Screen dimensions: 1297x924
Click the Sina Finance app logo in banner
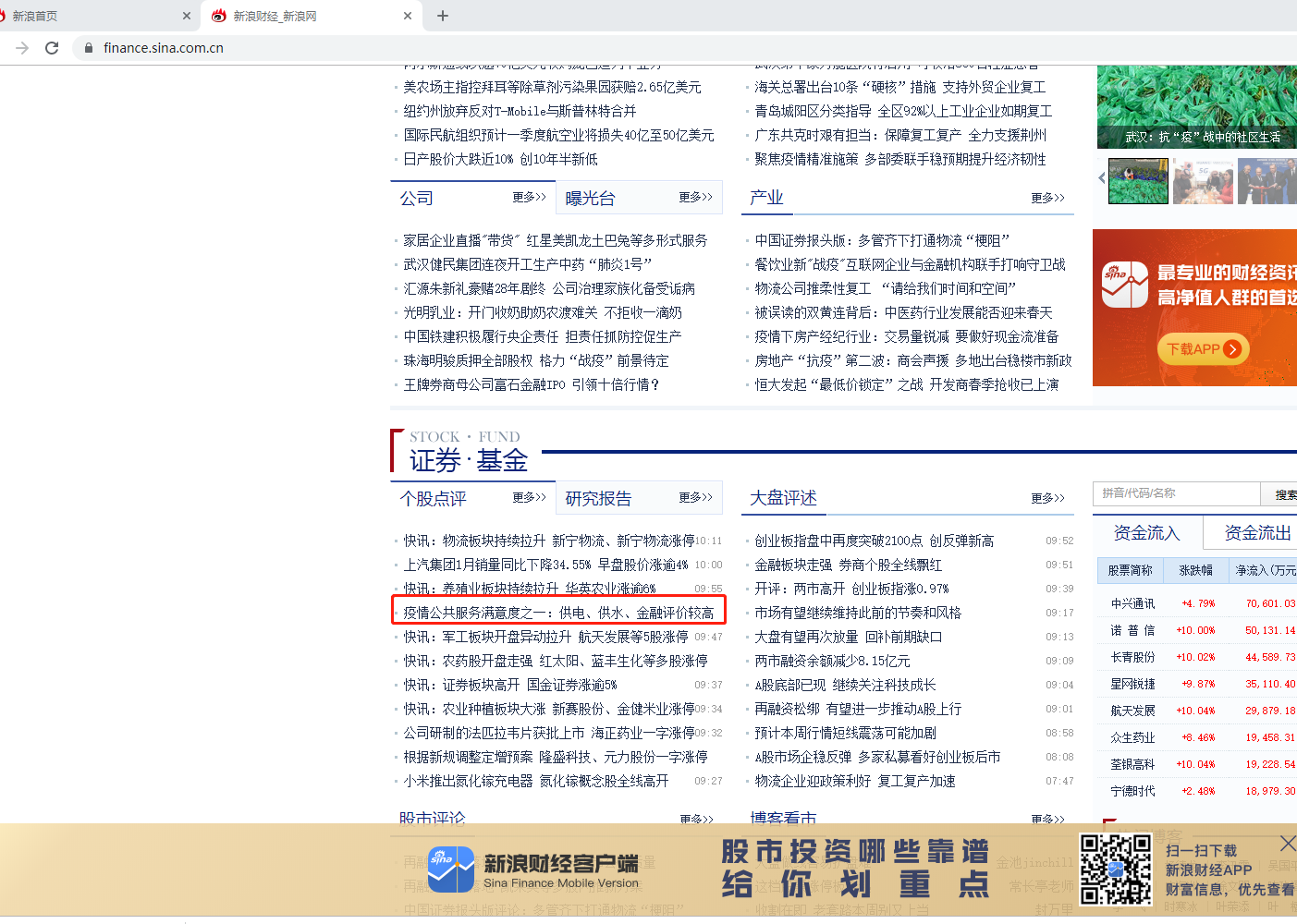(451, 869)
